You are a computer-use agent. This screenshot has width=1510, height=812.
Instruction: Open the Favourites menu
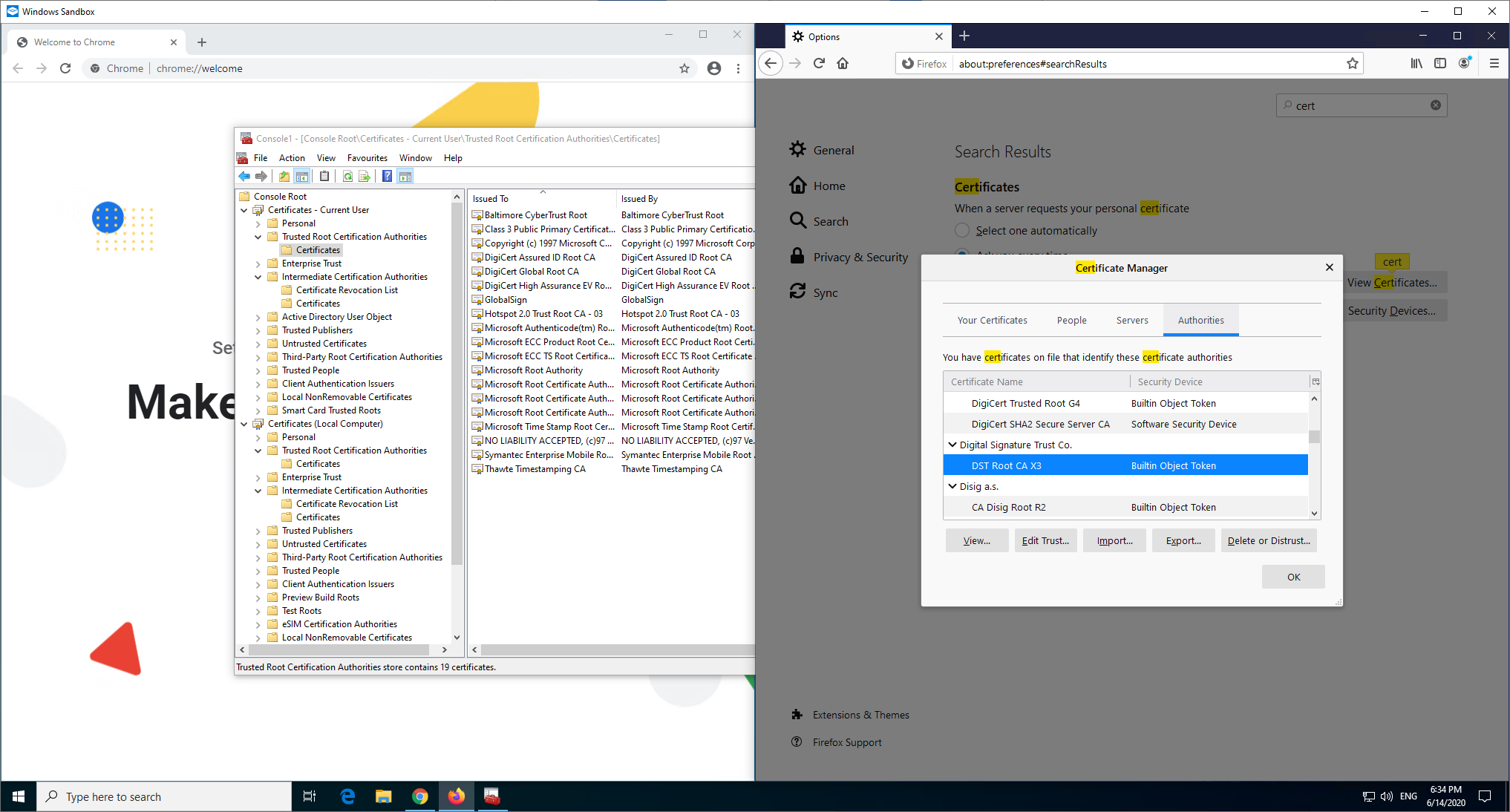[x=367, y=158]
